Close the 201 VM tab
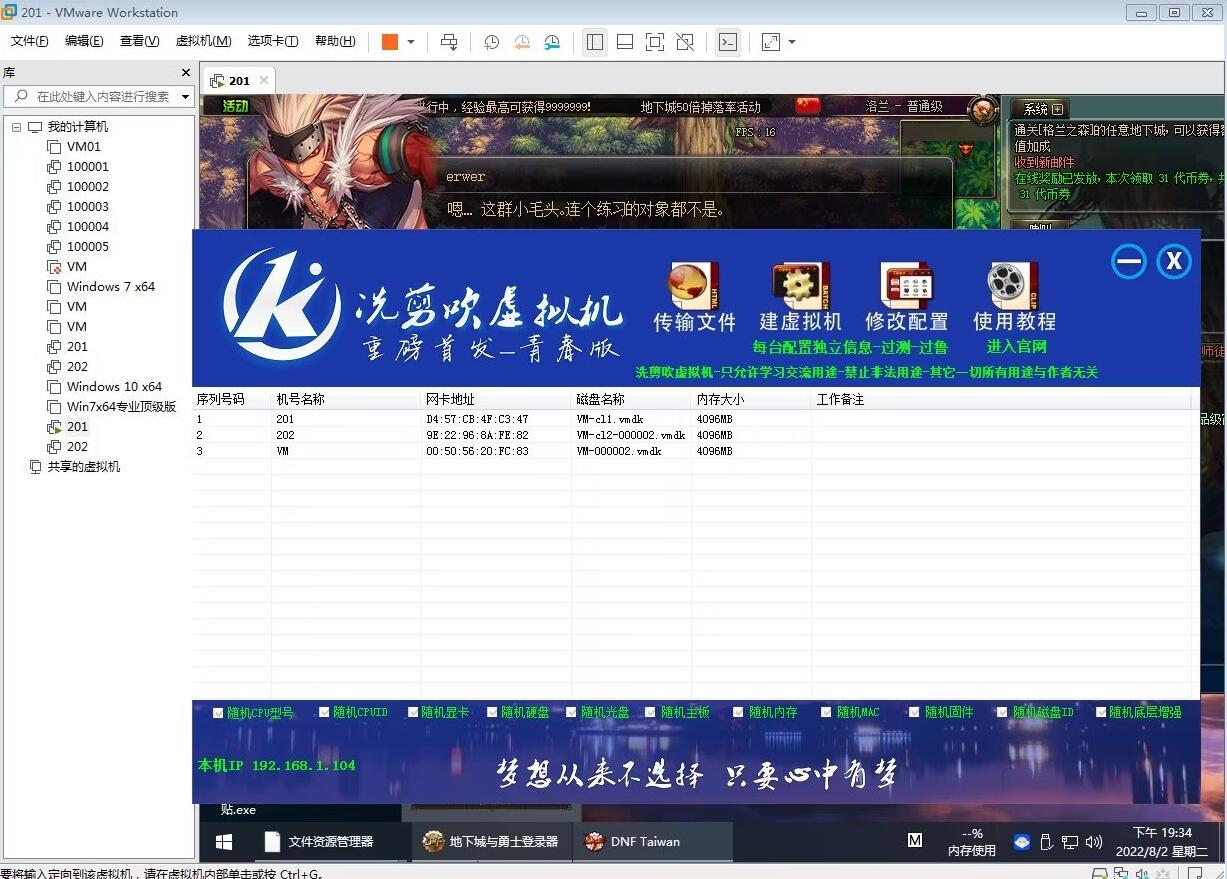1227x879 pixels. pyautogui.click(x=264, y=80)
